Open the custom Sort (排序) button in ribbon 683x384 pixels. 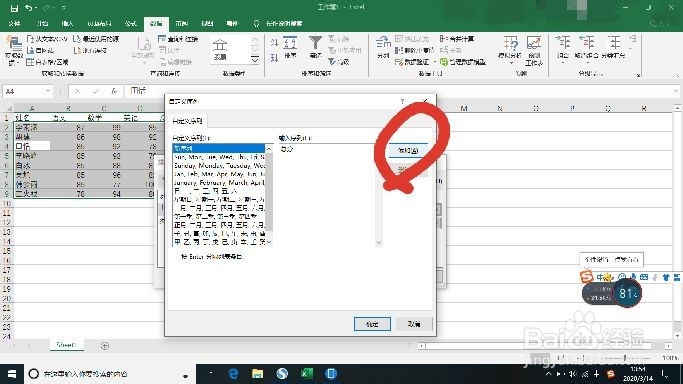(290, 48)
